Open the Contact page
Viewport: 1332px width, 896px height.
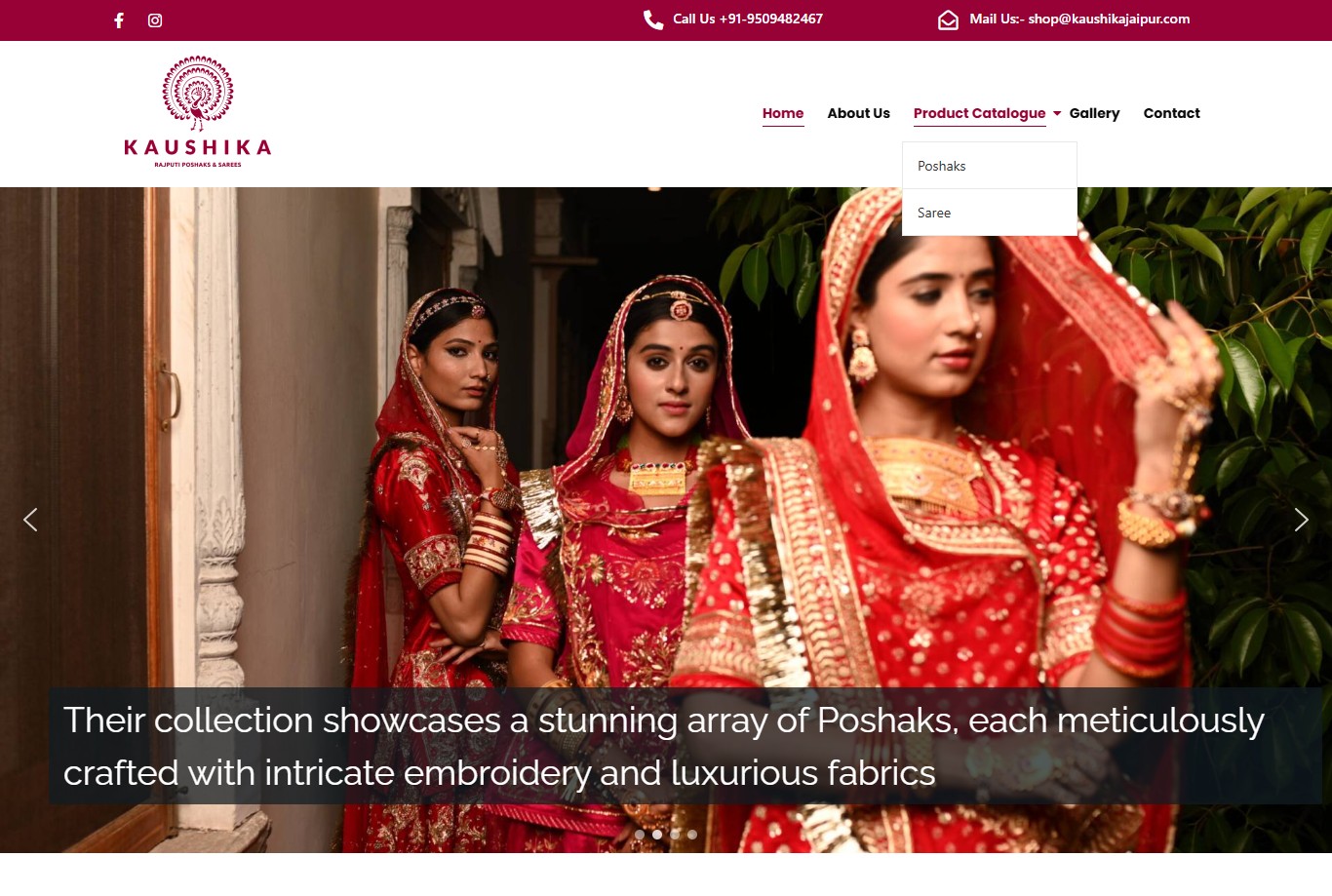coord(1171,113)
